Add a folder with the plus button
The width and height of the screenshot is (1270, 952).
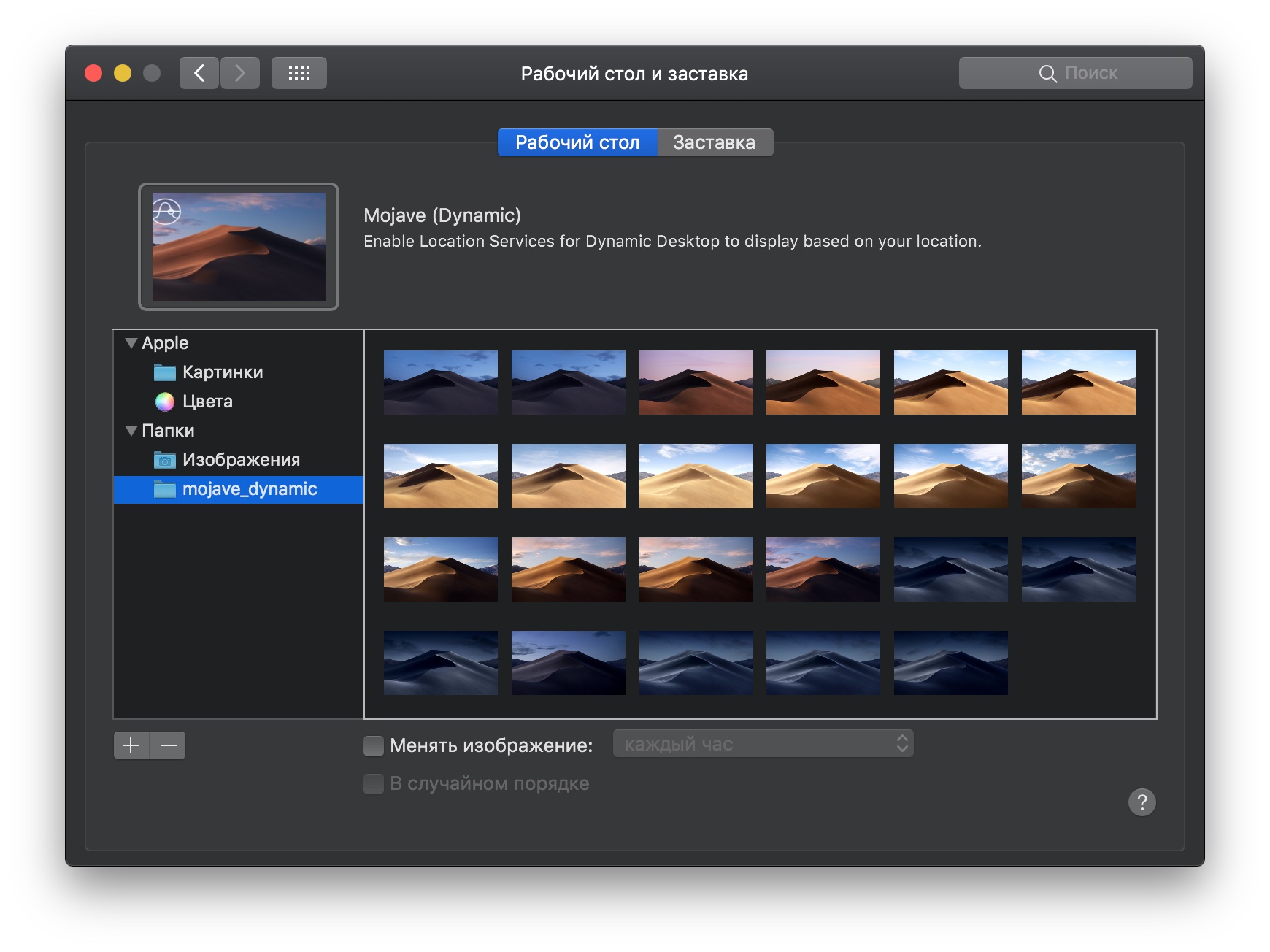coord(131,745)
